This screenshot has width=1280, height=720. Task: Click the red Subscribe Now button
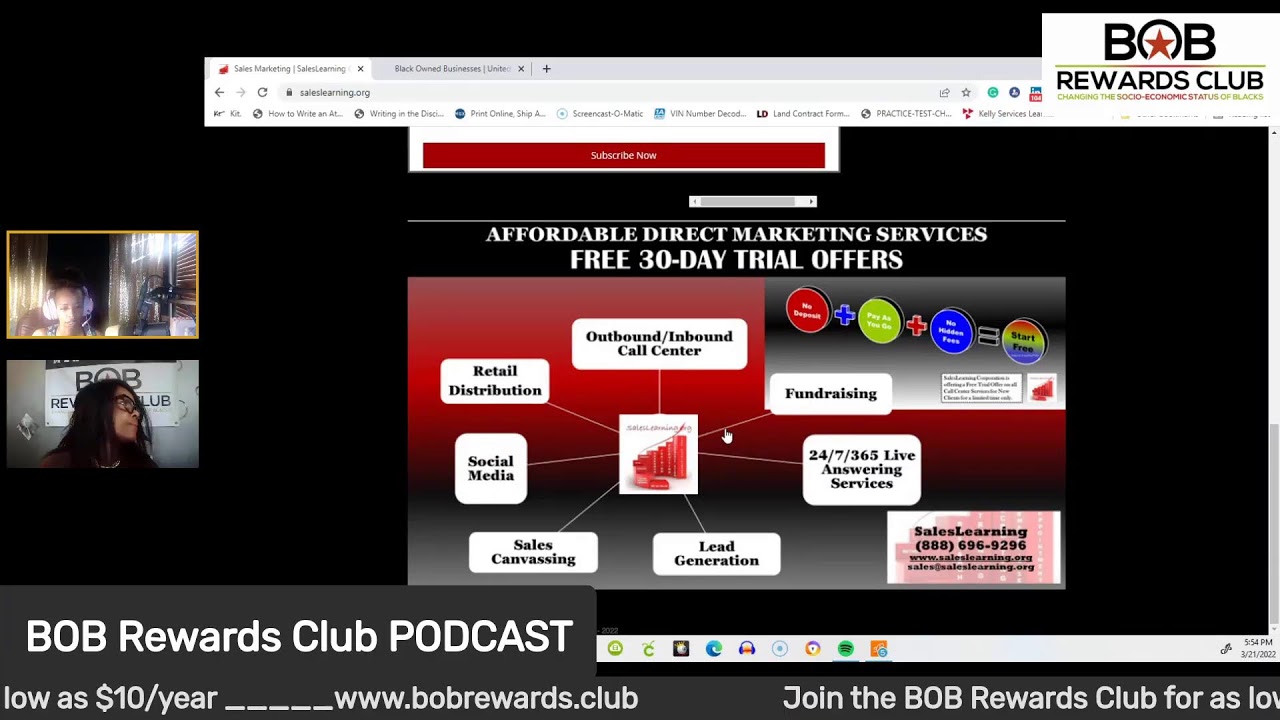624,155
